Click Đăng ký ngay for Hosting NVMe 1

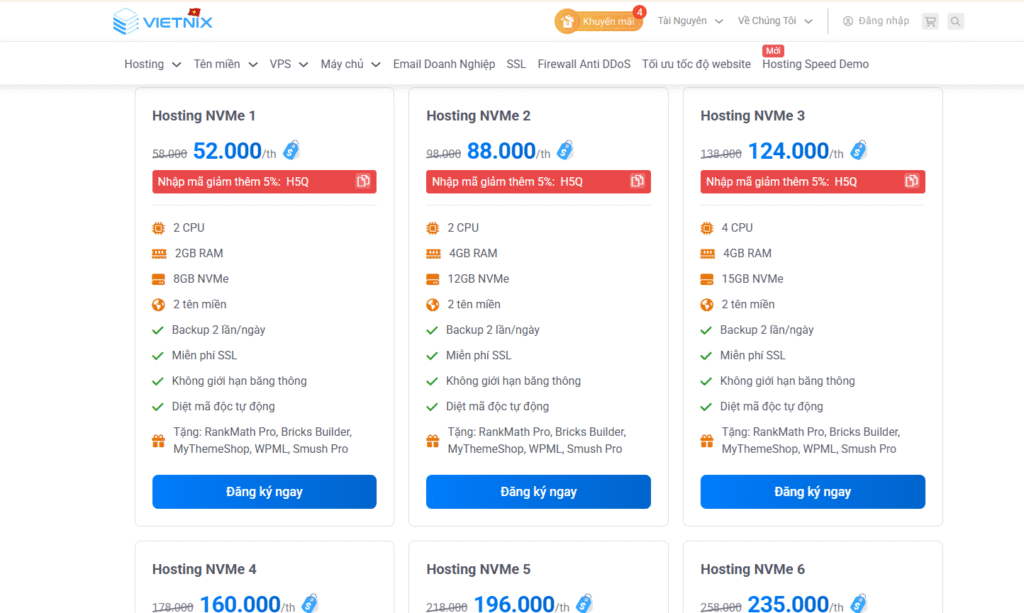pyautogui.click(x=264, y=492)
